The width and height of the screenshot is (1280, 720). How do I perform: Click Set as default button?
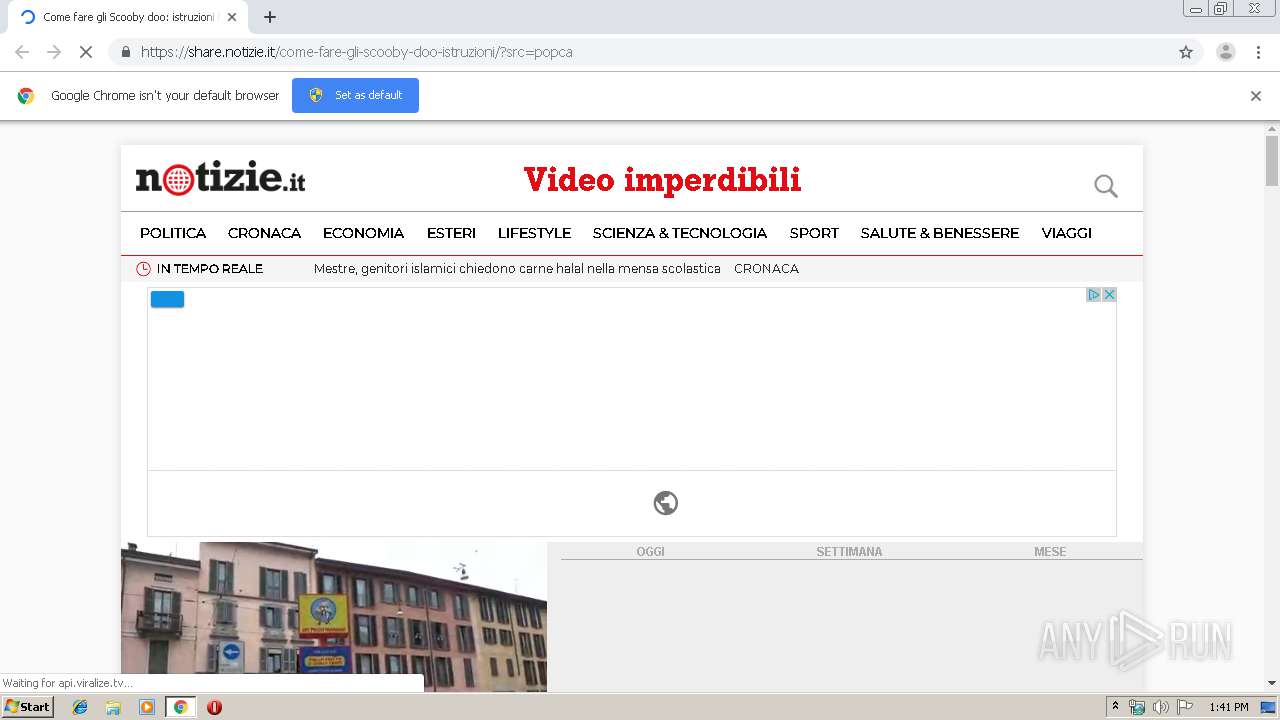coord(355,95)
